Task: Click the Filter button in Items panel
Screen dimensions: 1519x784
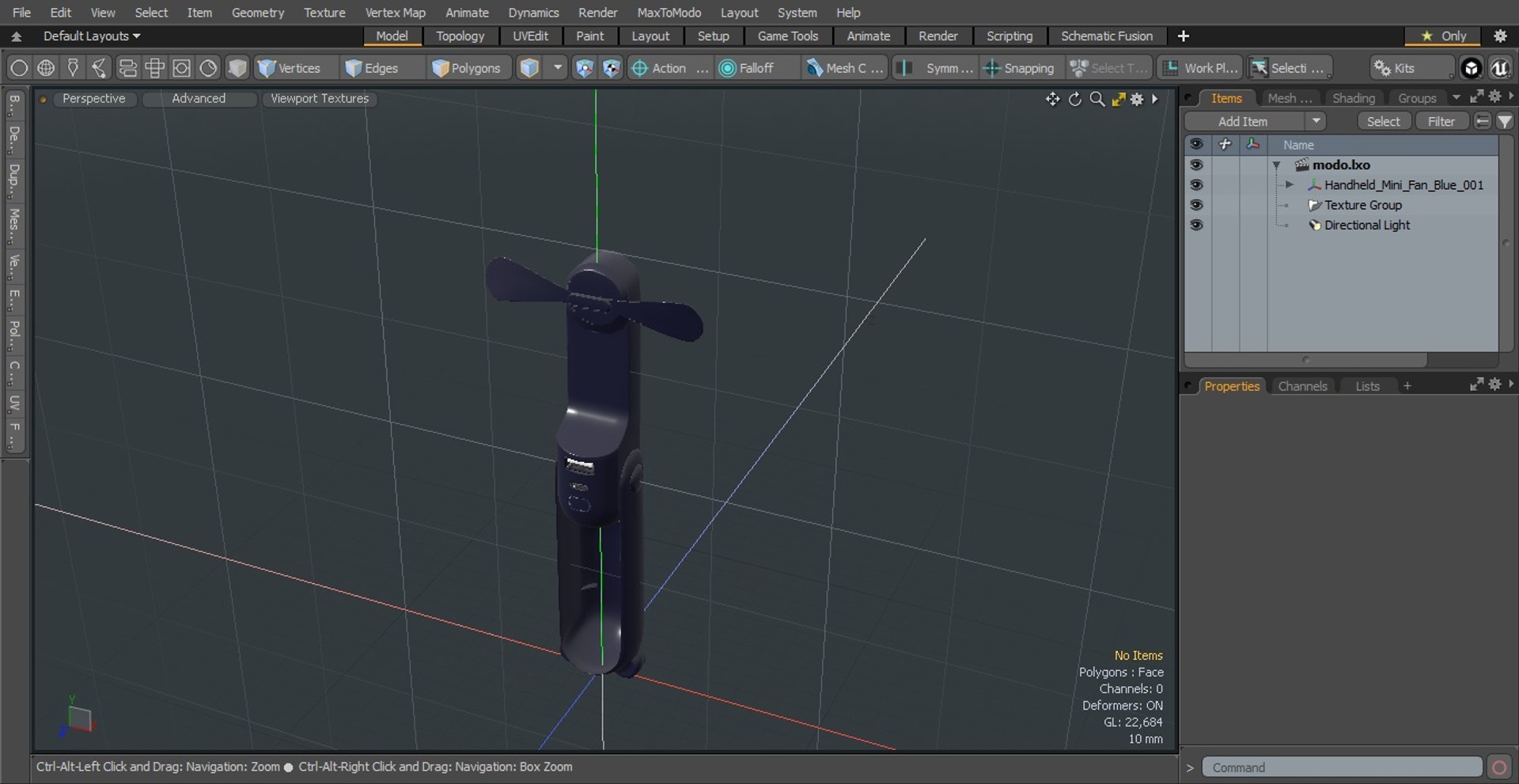Action: [x=1441, y=121]
